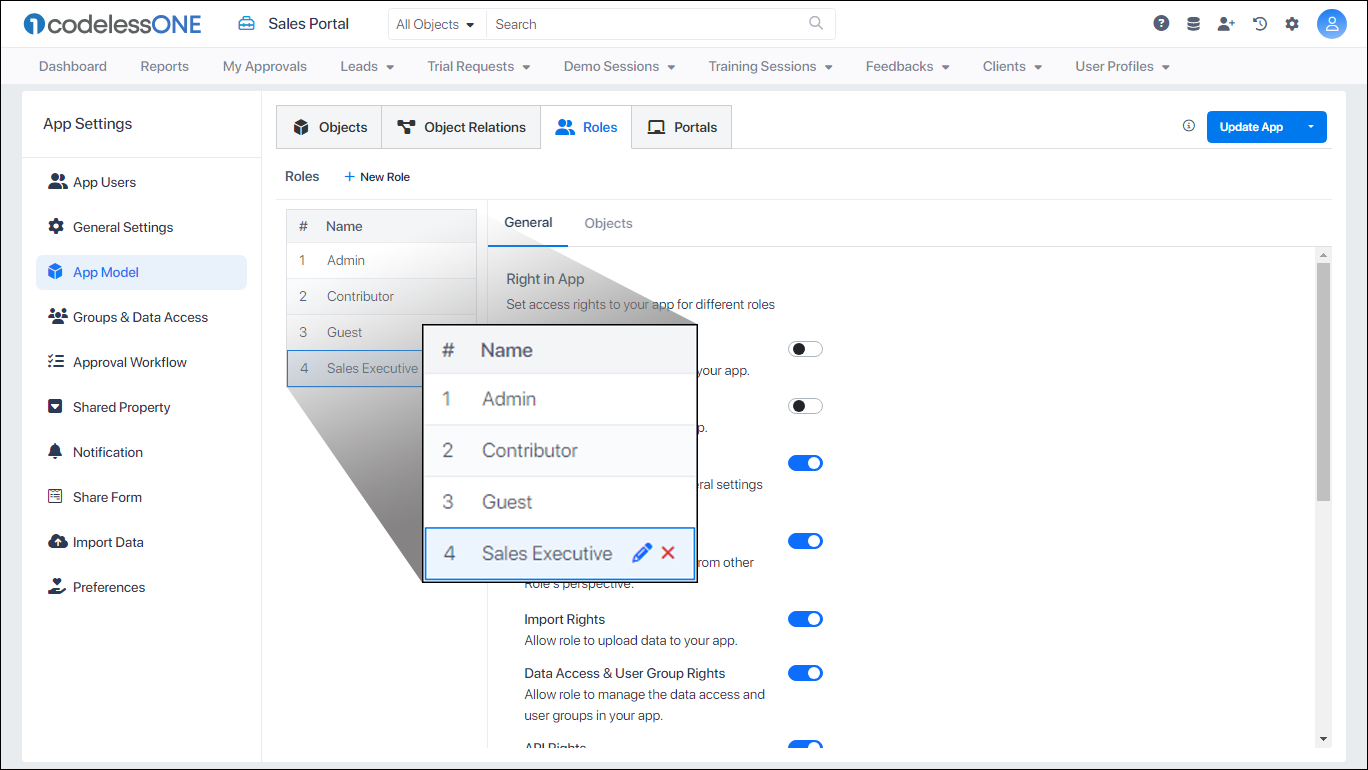Click inside the Search field
The height and width of the screenshot is (770, 1368).
[660, 23]
